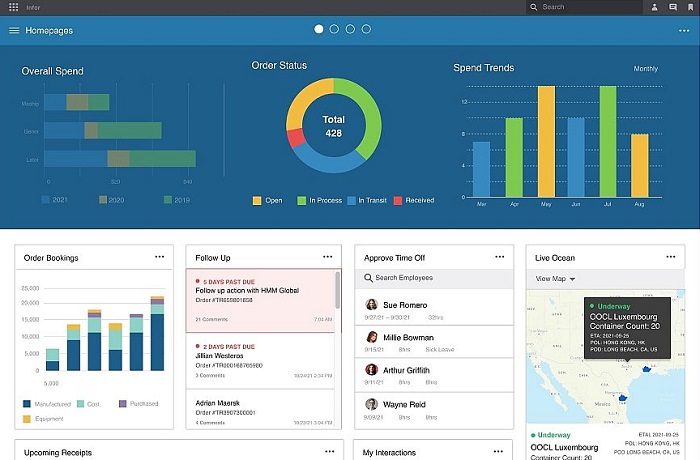
Task: Click Millie Bowman's avatar
Action: [371, 337]
